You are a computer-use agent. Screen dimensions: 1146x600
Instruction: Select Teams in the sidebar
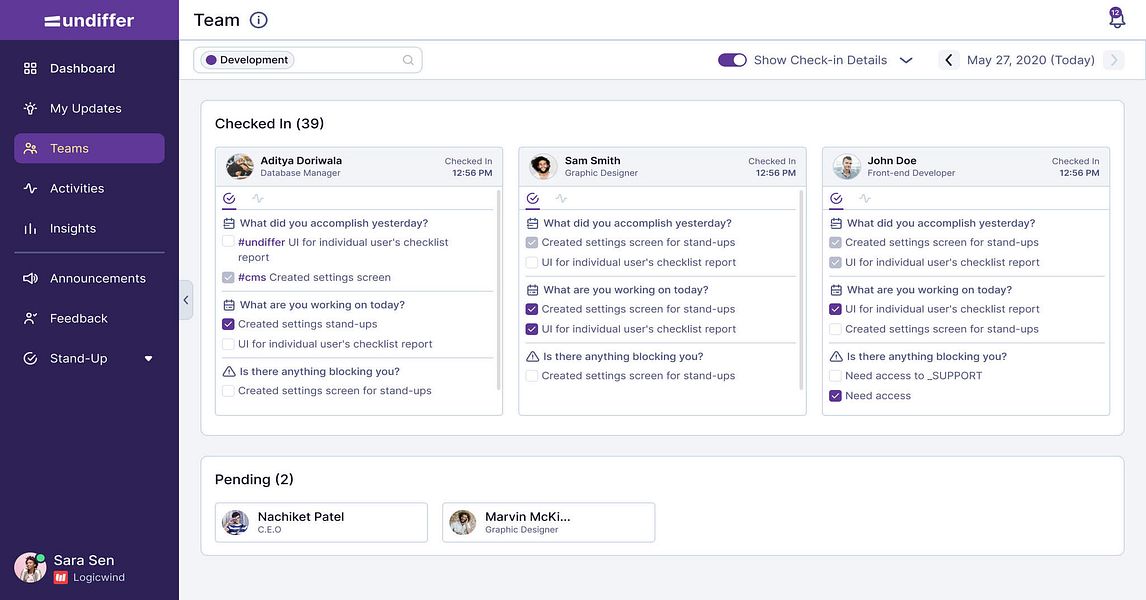pos(89,148)
